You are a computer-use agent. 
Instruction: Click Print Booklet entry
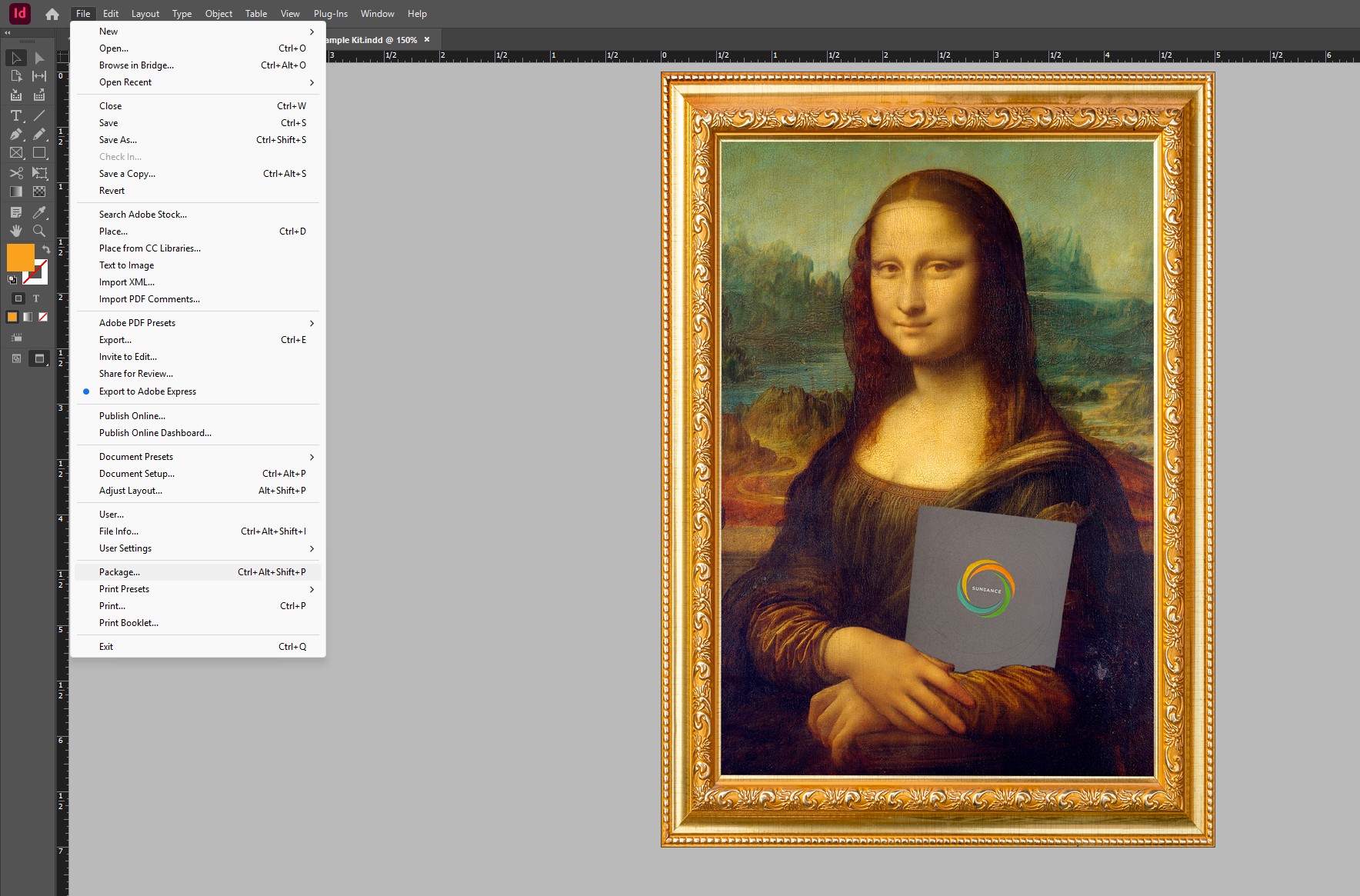click(198, 623)
